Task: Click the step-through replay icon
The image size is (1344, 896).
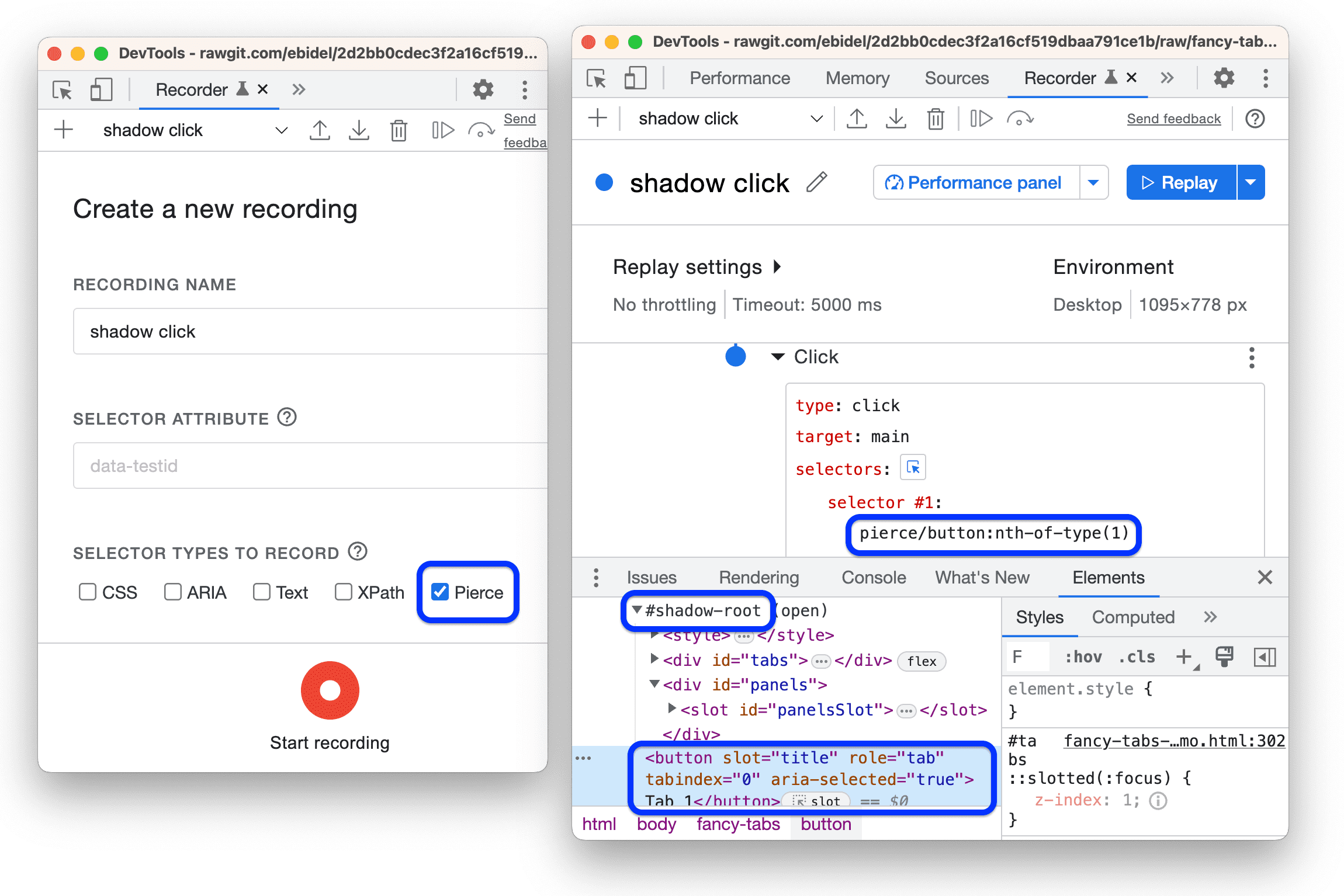Action: 975,120
